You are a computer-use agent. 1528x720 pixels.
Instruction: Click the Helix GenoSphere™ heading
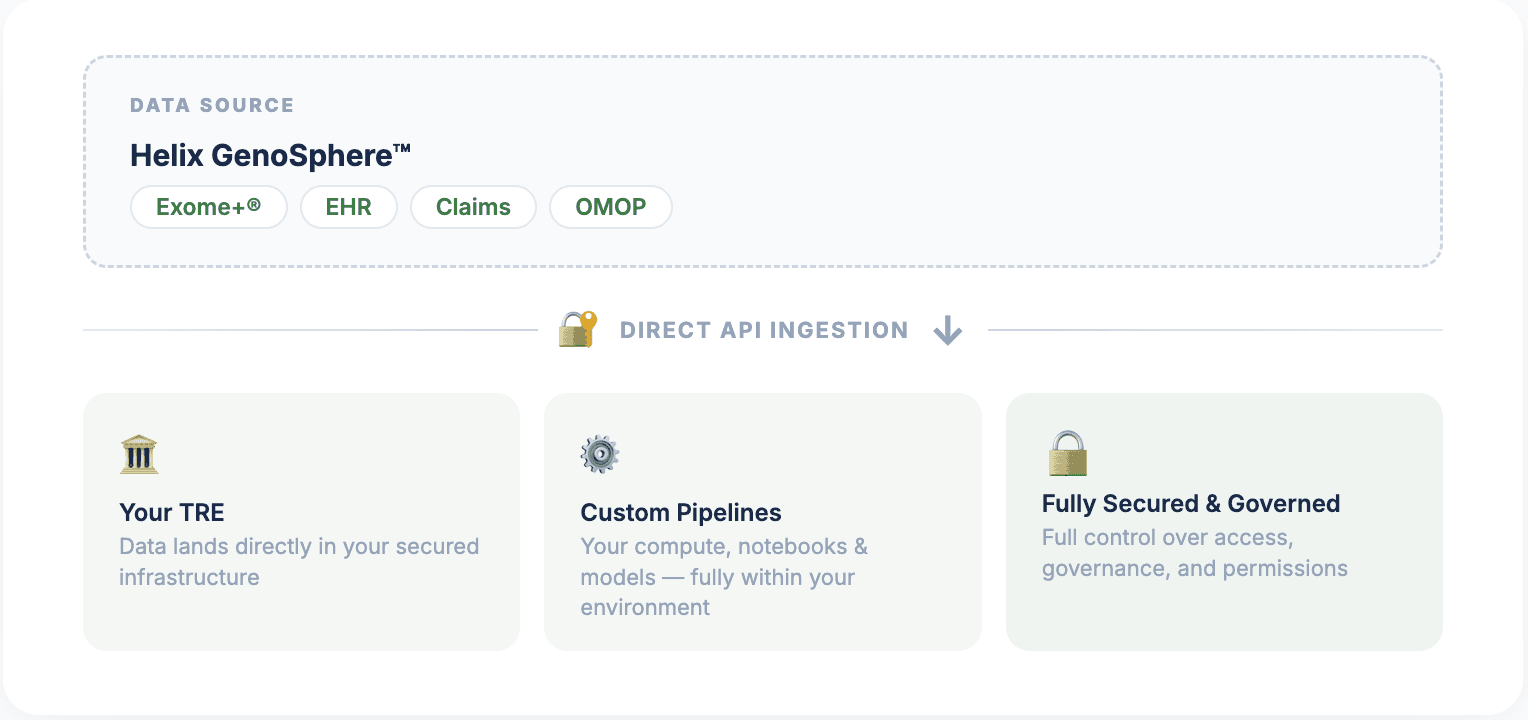[x=271, y=156]
